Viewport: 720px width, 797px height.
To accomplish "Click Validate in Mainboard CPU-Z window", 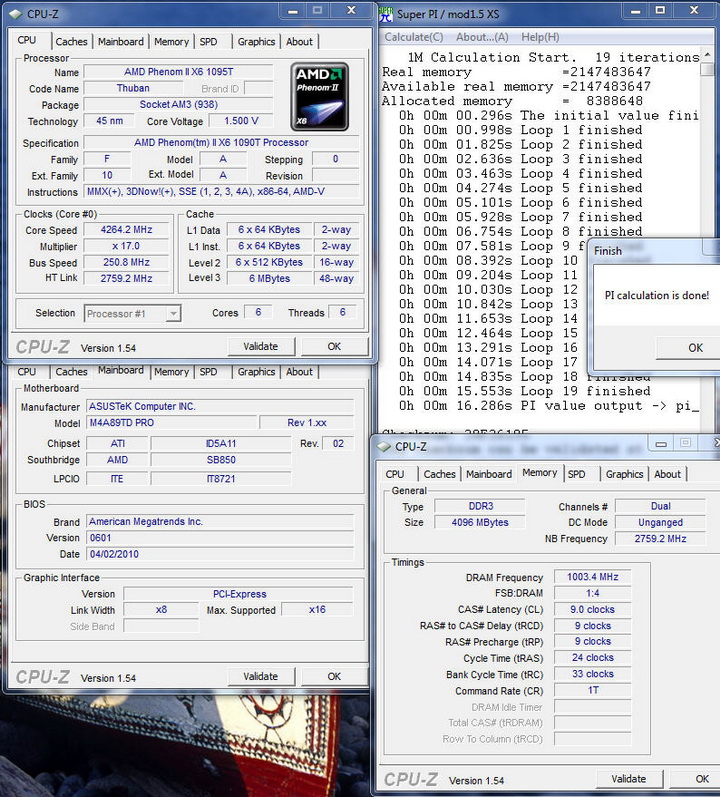I will pyautogui.click(x=261, y=677).
